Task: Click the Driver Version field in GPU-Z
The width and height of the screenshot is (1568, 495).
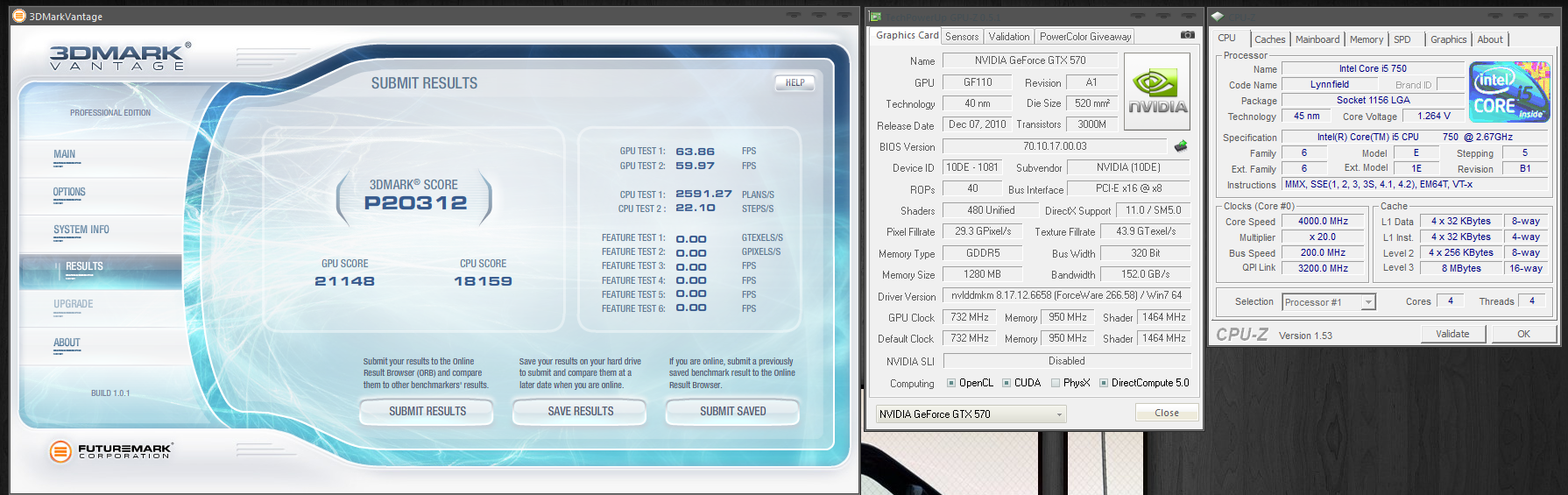Action: [x=1066, y=296]
